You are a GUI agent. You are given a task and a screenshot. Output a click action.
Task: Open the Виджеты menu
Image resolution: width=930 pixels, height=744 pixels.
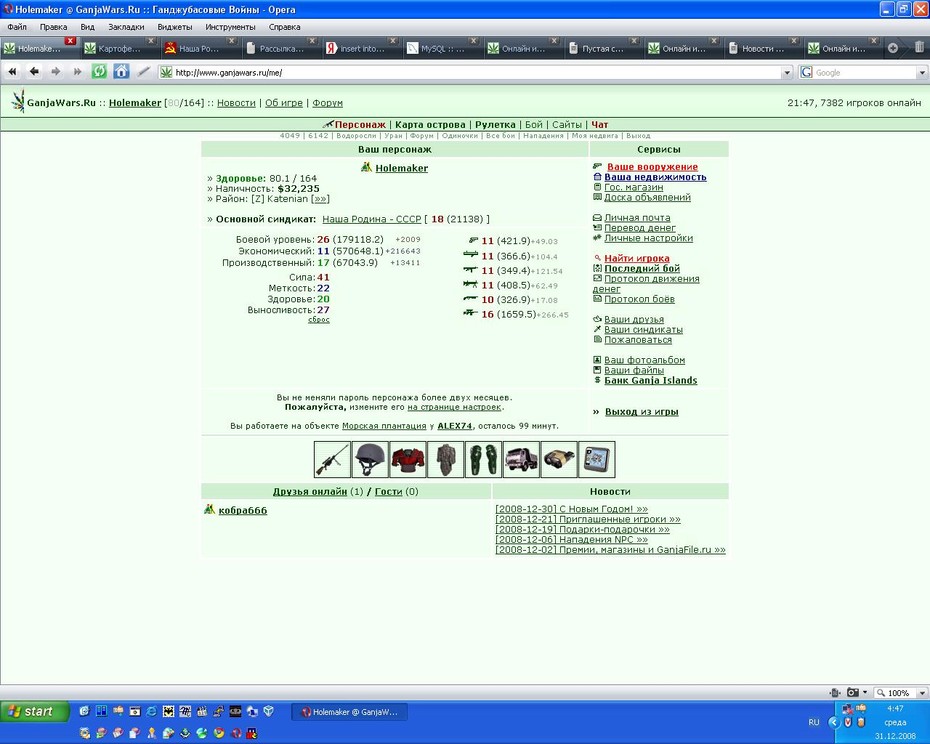[x=174, y=27]
